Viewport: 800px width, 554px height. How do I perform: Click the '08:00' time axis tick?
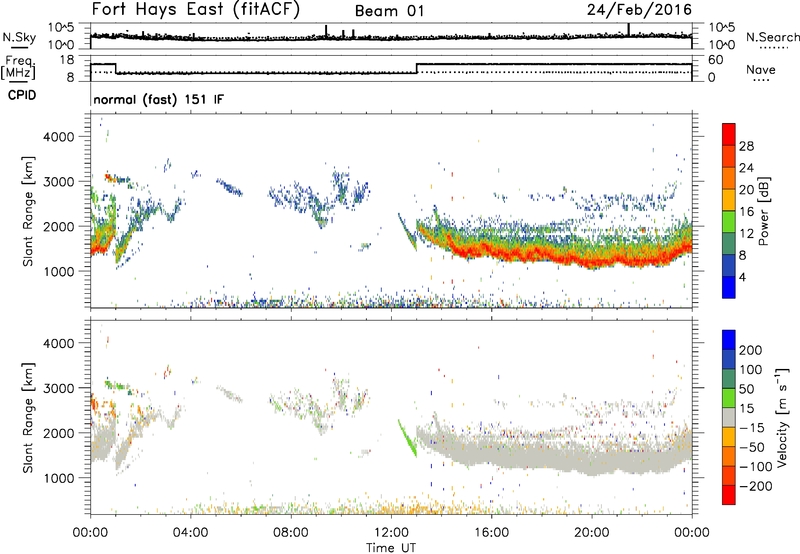[x=290, y=533]
